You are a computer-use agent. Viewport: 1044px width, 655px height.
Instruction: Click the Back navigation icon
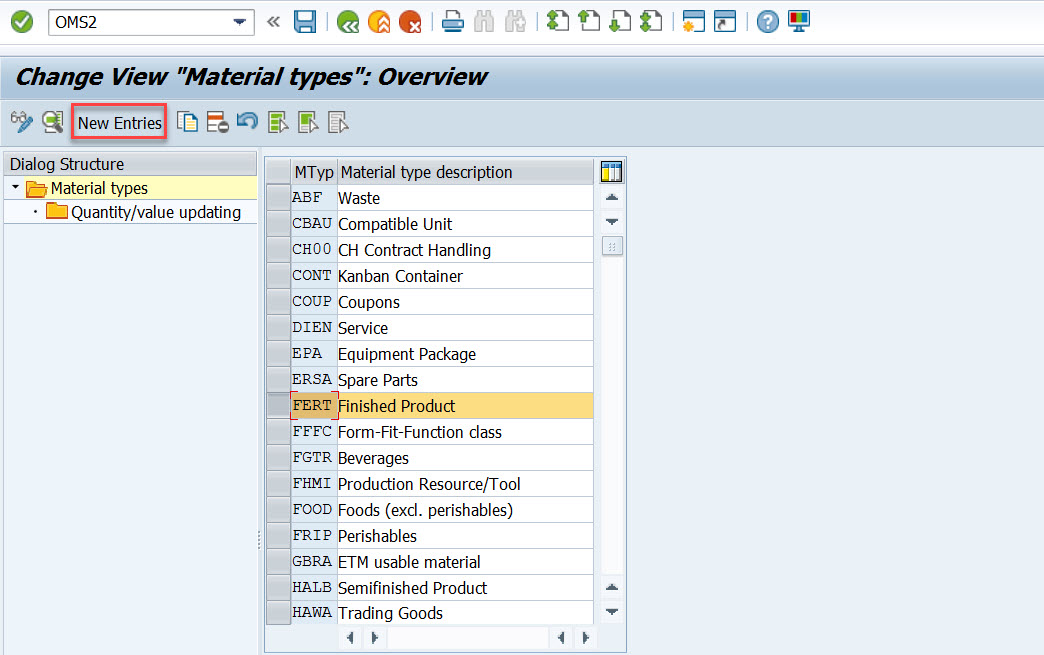pyautogui.click(x=347, y=21)
